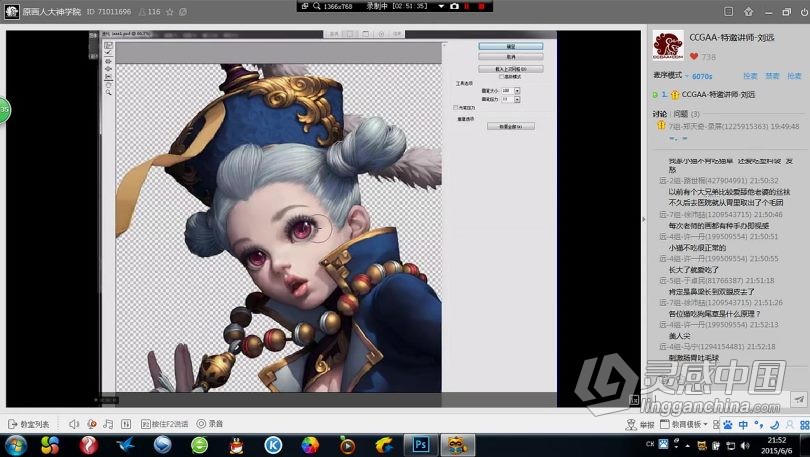The image size is (810, 457).
Task: Click the 禁麦 link in mic queue
Action: click(x=772, y=76)
